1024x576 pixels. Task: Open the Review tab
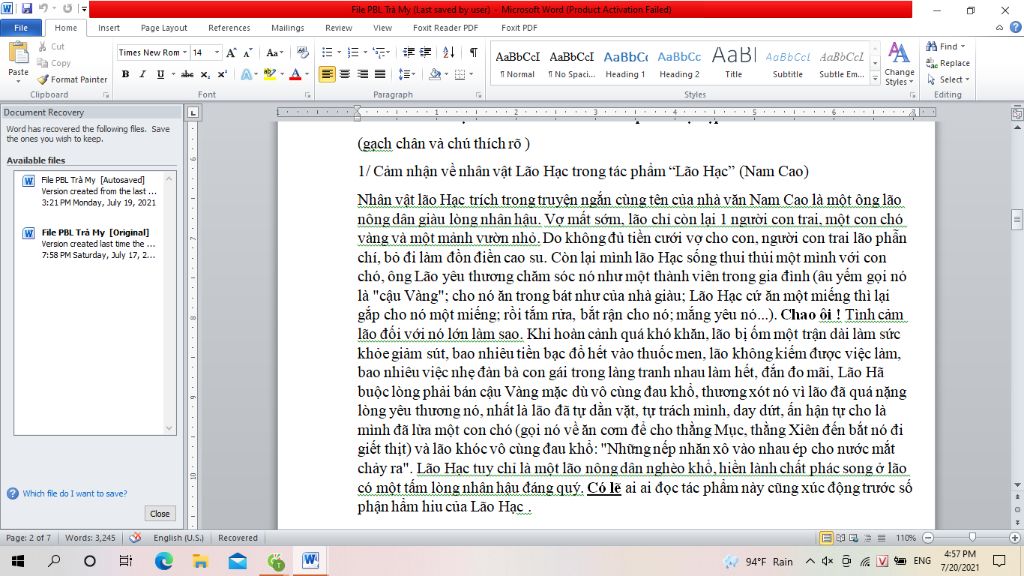coord(338,27)
